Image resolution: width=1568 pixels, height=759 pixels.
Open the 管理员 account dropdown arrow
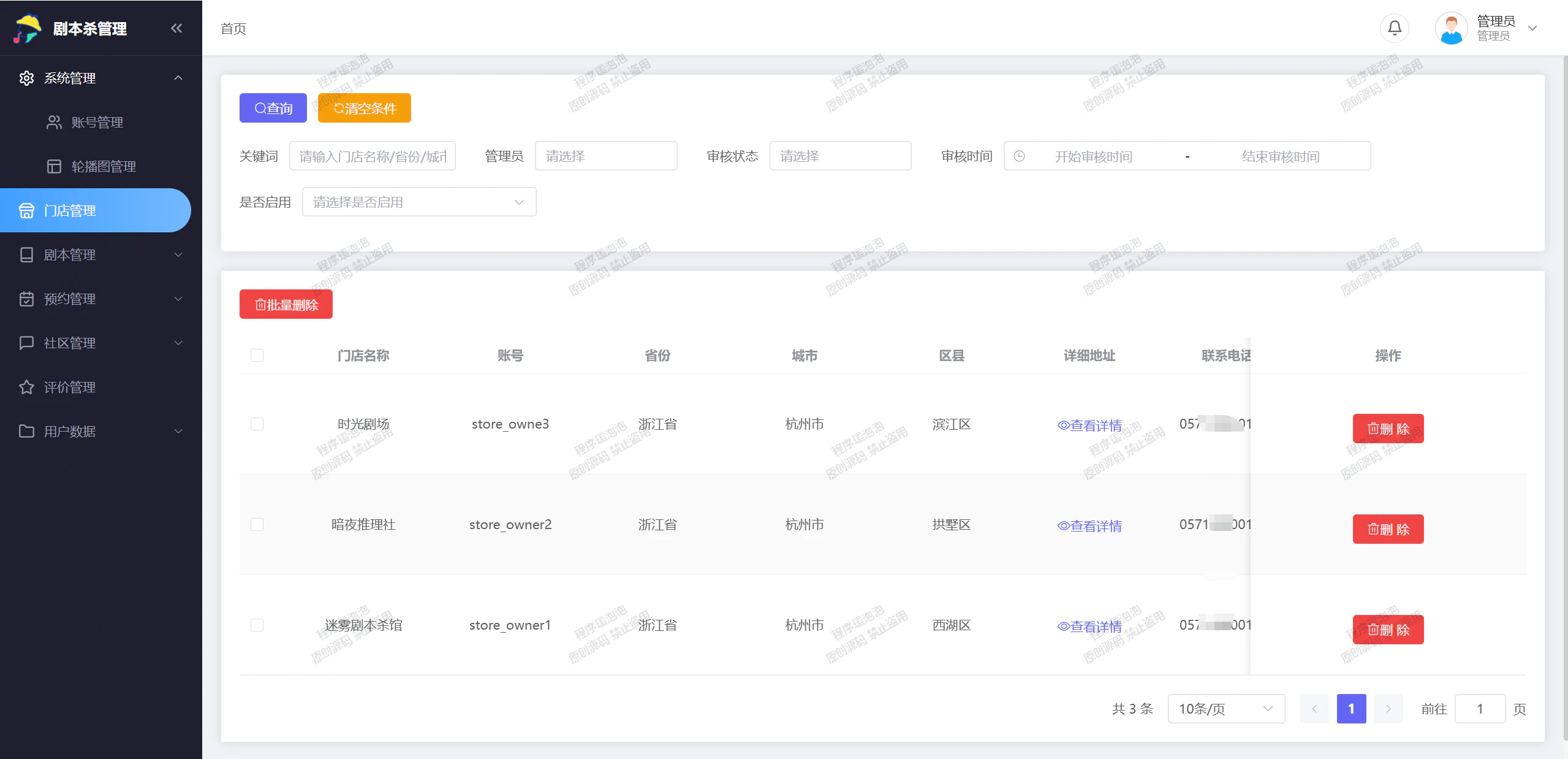(x=1532, y=28)
